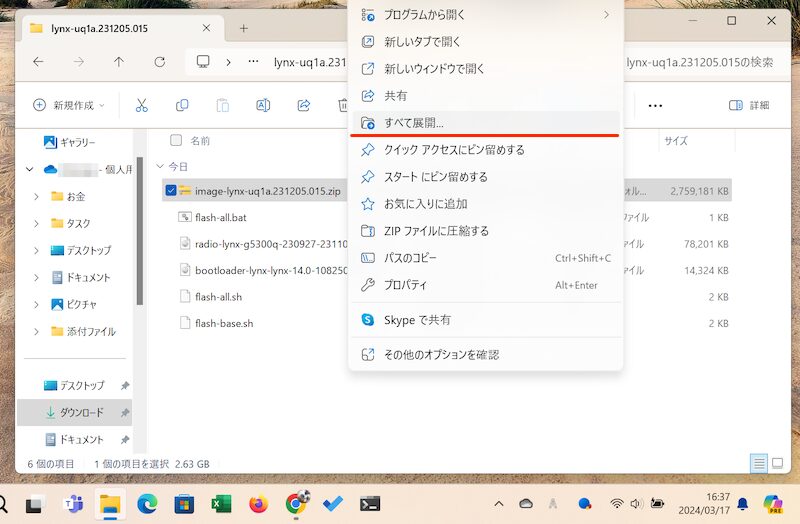Open ダウンロード in the sidebar
This screenshot has width=800, height=524.
pyautogui.click(x=80, y=412)
